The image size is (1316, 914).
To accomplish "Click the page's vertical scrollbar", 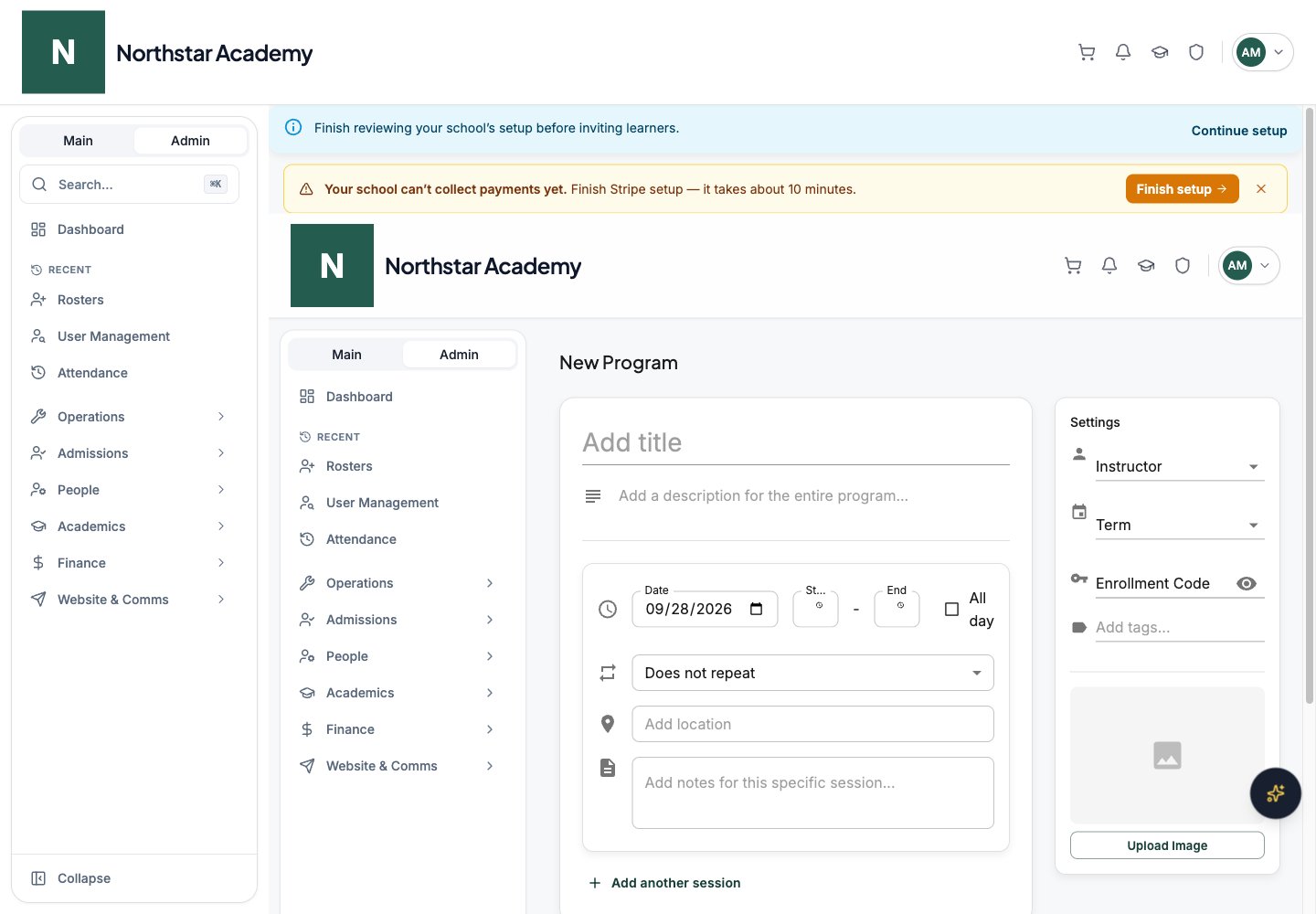I will tap(1310, 407).
